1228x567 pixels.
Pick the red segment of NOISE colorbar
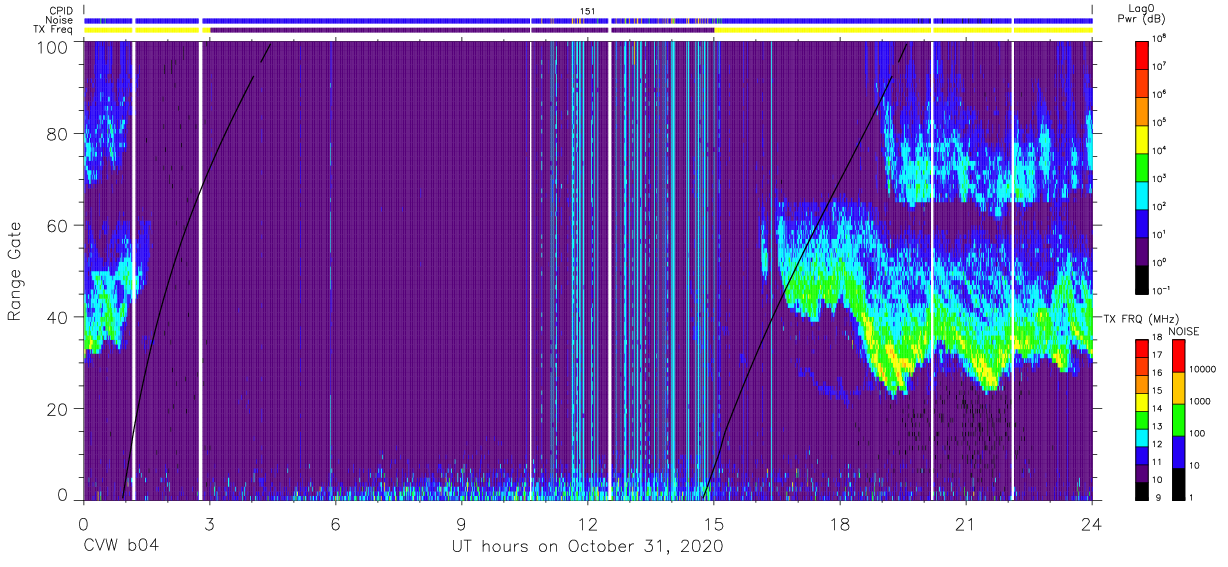tap(1178, 355)
